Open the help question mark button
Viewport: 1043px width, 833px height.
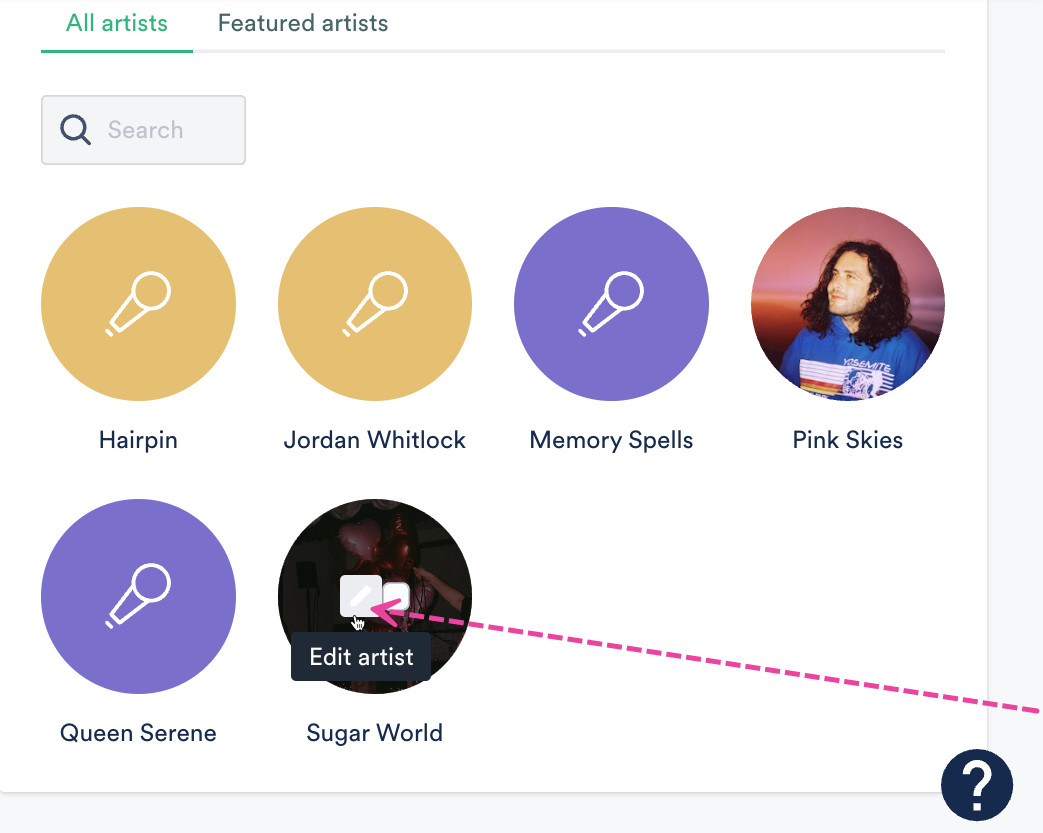pyautogui.click(x=976, y=785)
